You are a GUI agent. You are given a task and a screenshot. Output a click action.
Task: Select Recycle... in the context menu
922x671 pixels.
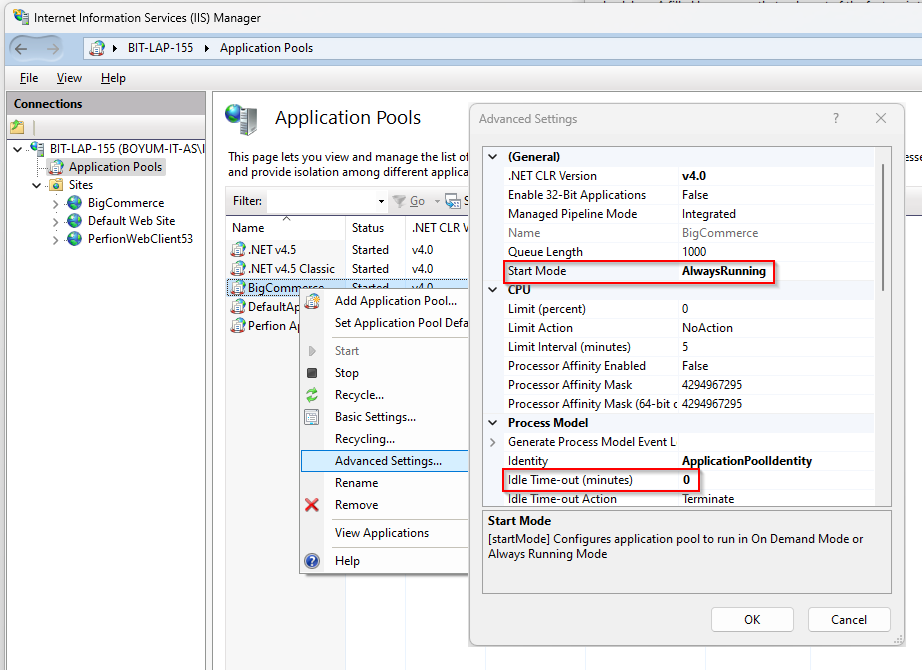359,395
